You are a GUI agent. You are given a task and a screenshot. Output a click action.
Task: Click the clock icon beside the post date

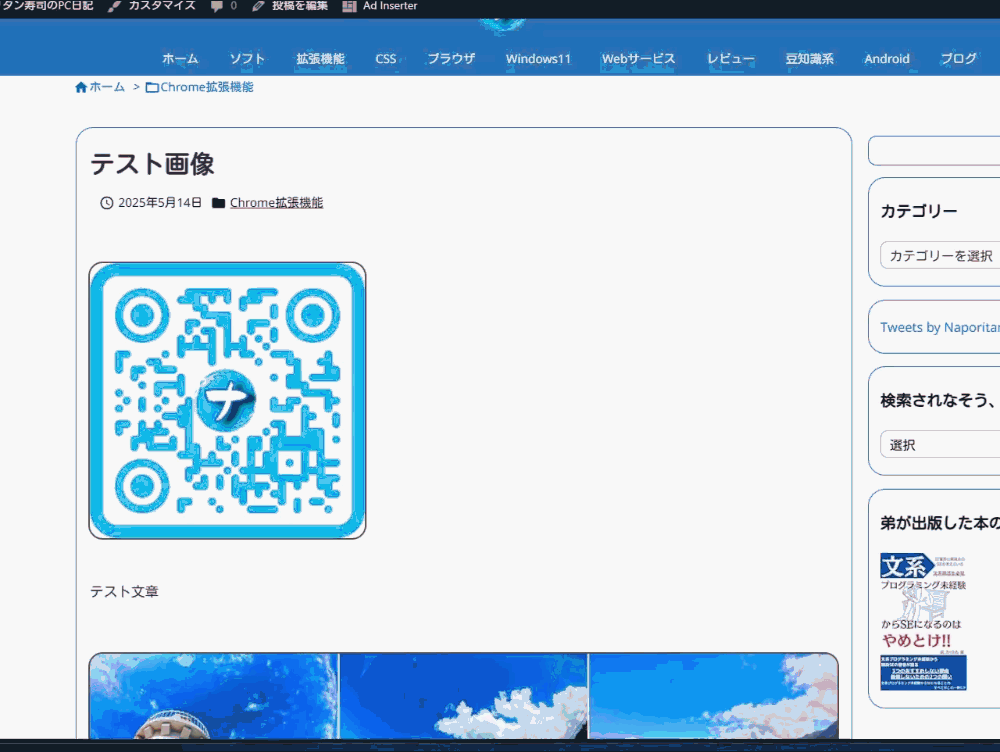107,203
